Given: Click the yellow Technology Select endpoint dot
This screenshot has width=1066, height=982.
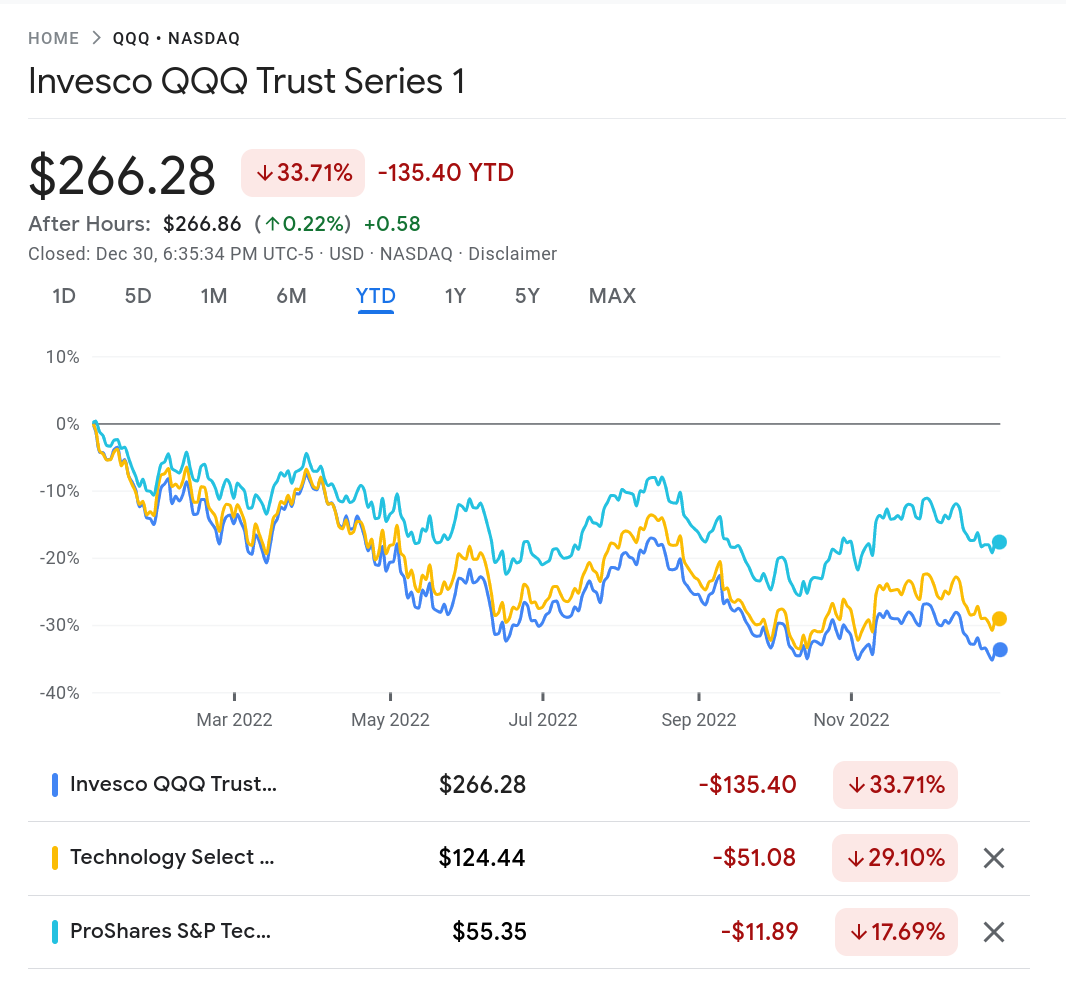Looking at the screenshot, I should pyautogui.click(x=999, y=619).
